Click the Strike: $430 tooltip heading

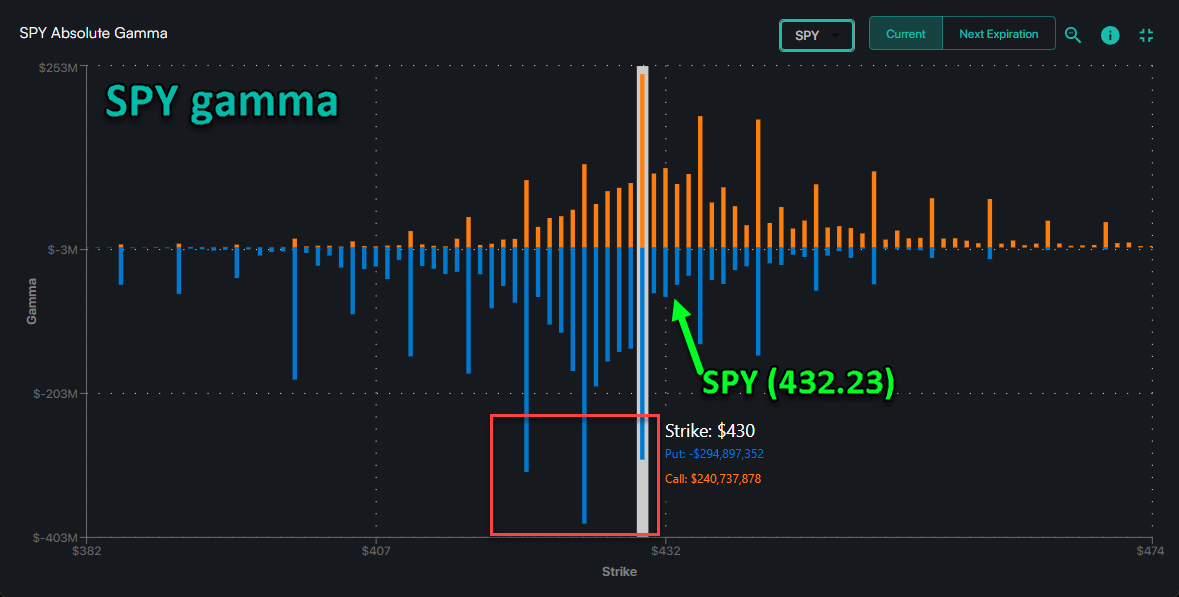[710, 431]
